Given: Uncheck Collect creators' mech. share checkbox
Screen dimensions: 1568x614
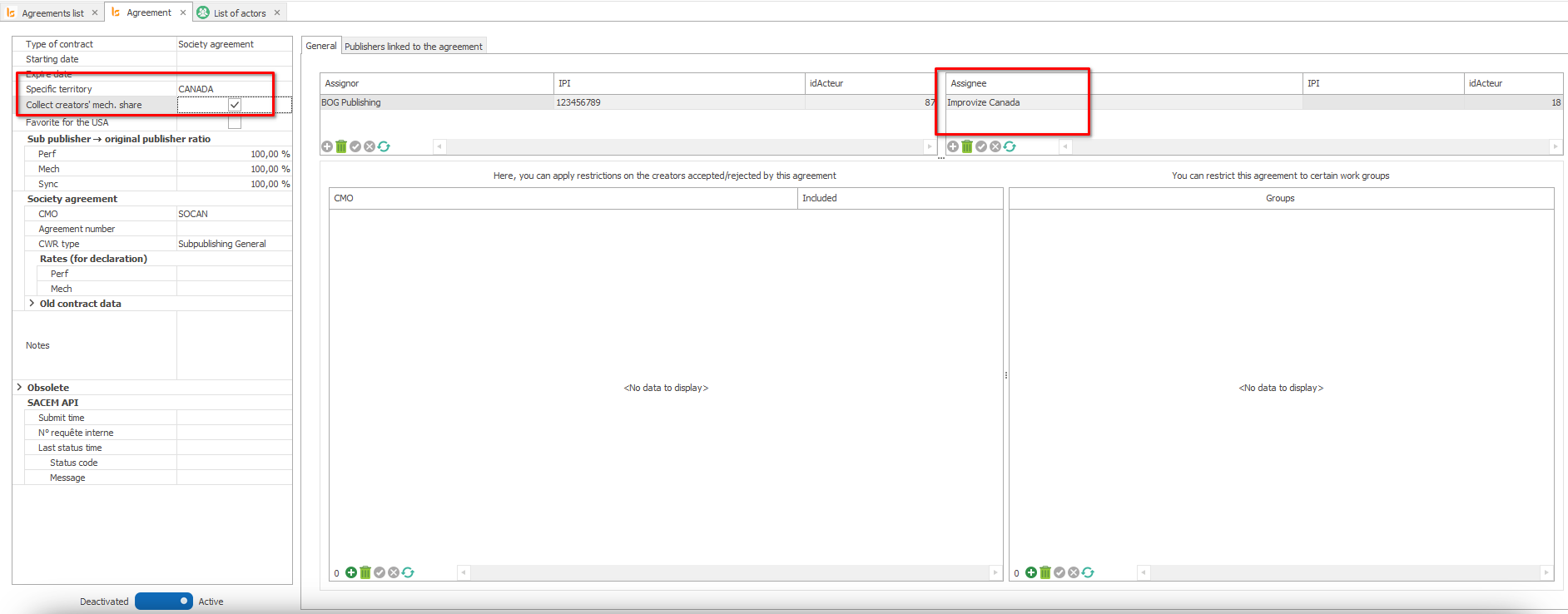Looking at the screenshot, I should 235,105.
